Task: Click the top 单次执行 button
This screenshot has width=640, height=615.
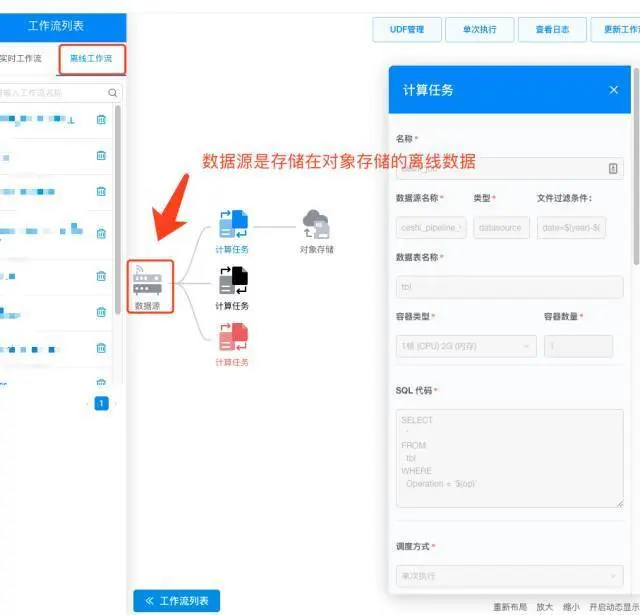Action: (480, 30)
